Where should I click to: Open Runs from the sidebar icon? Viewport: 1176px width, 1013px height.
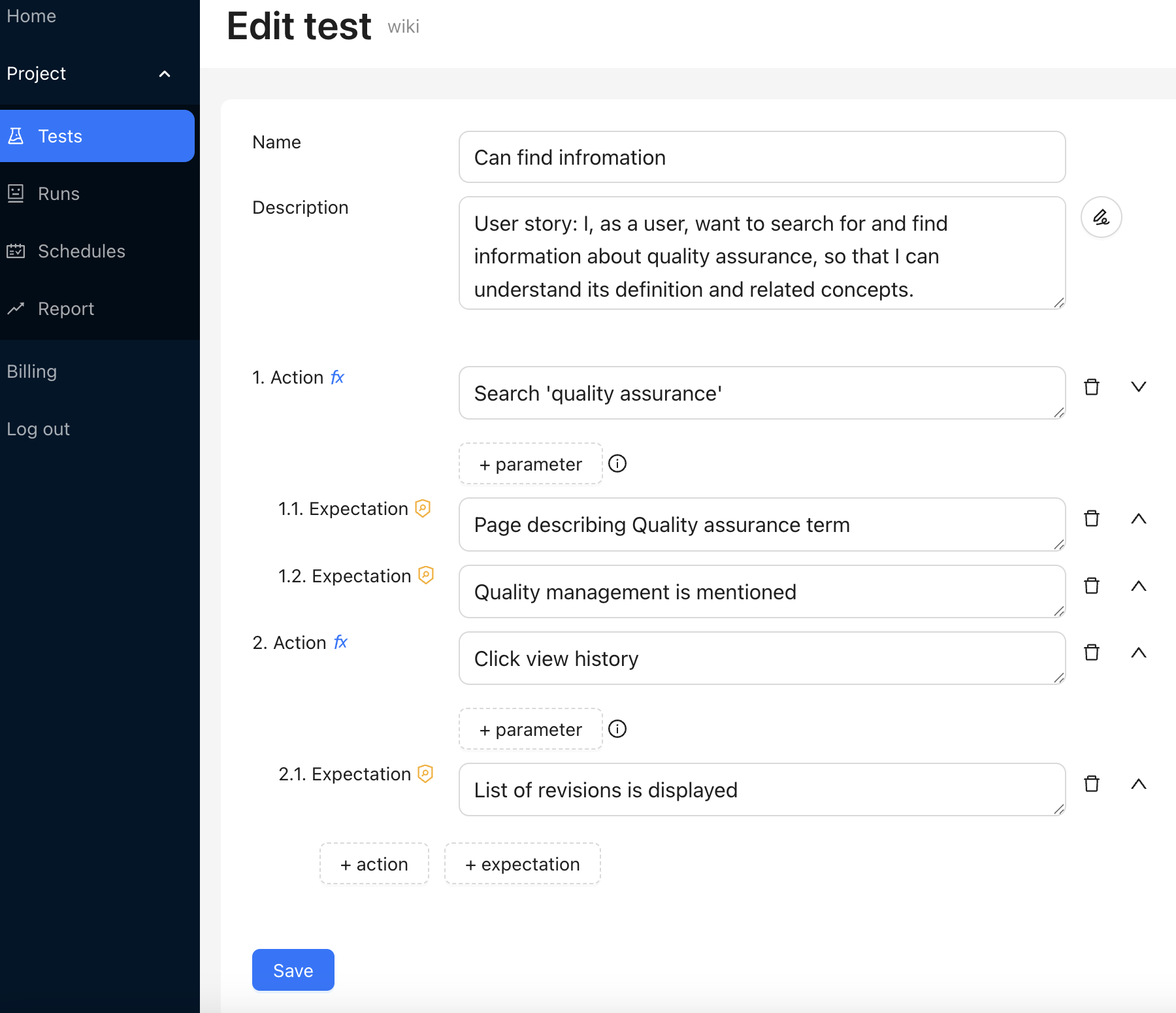click(17, 193)
